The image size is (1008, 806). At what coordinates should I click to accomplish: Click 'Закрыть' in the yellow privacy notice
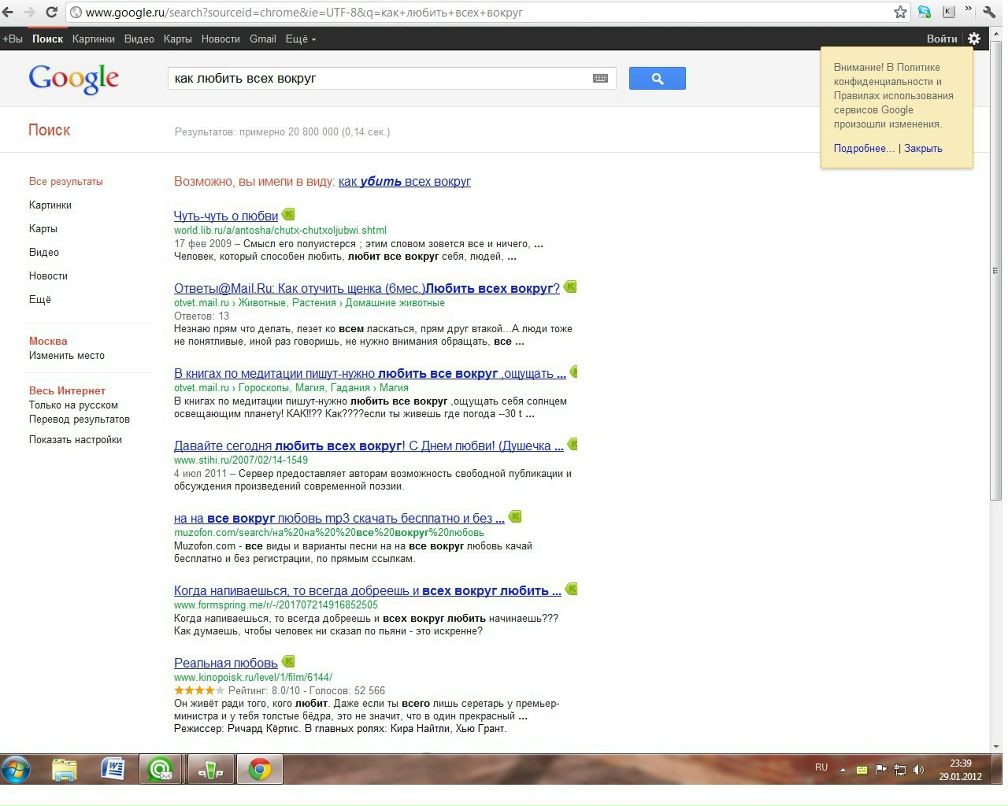[923, 148]
